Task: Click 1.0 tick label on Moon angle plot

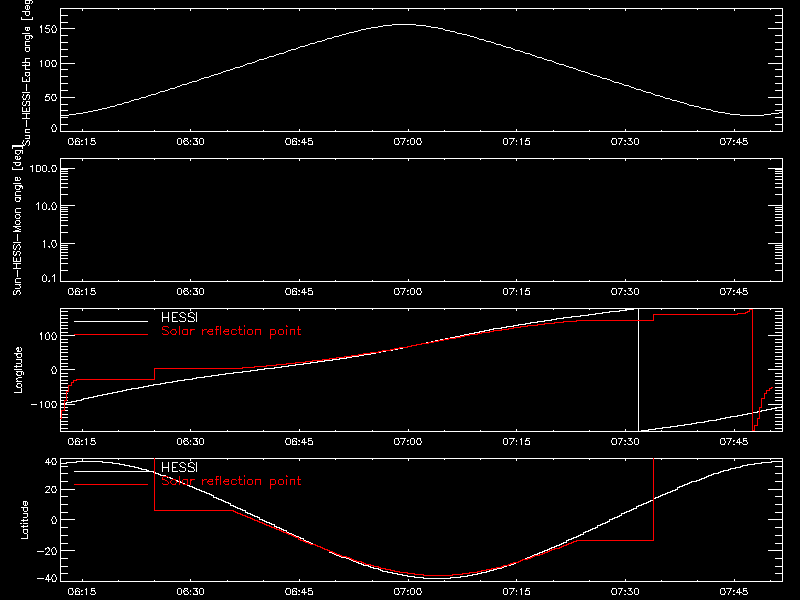Action: tap(49, 244)
